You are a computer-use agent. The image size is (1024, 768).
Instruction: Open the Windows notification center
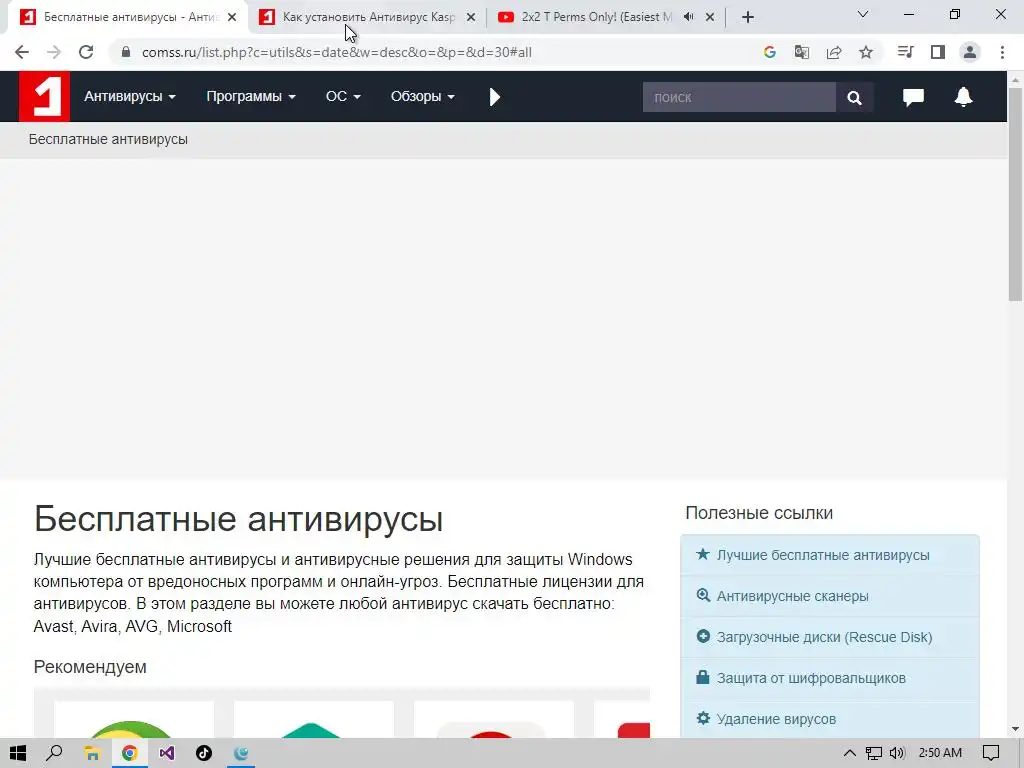991,753
